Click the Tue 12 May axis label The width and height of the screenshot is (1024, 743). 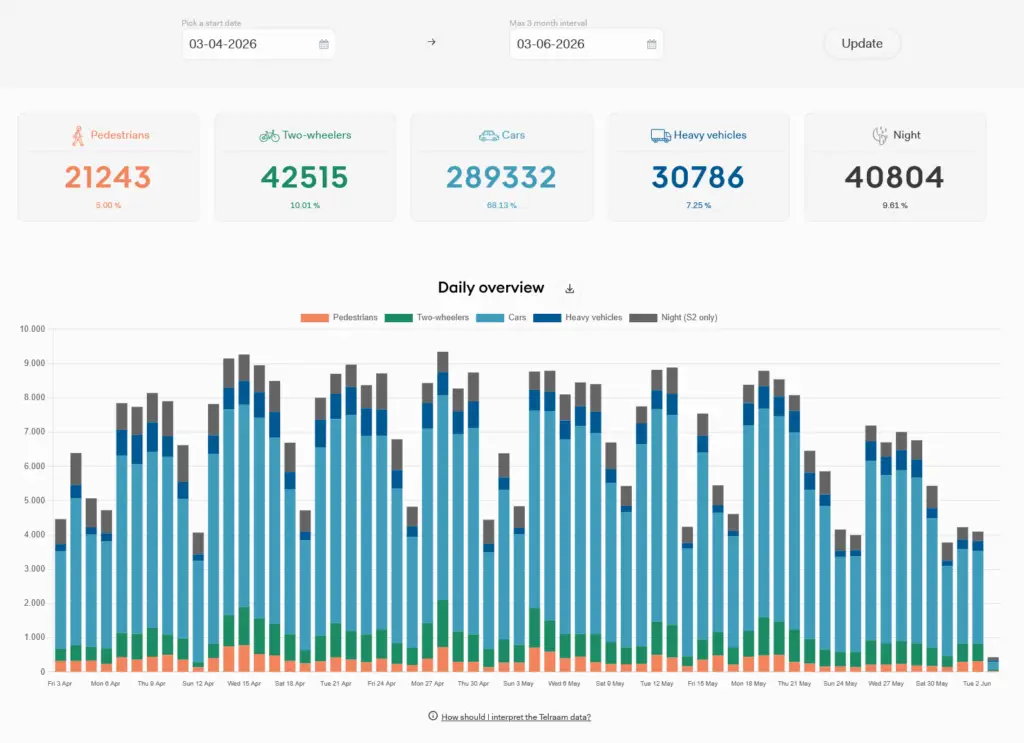tap(656, 684)
